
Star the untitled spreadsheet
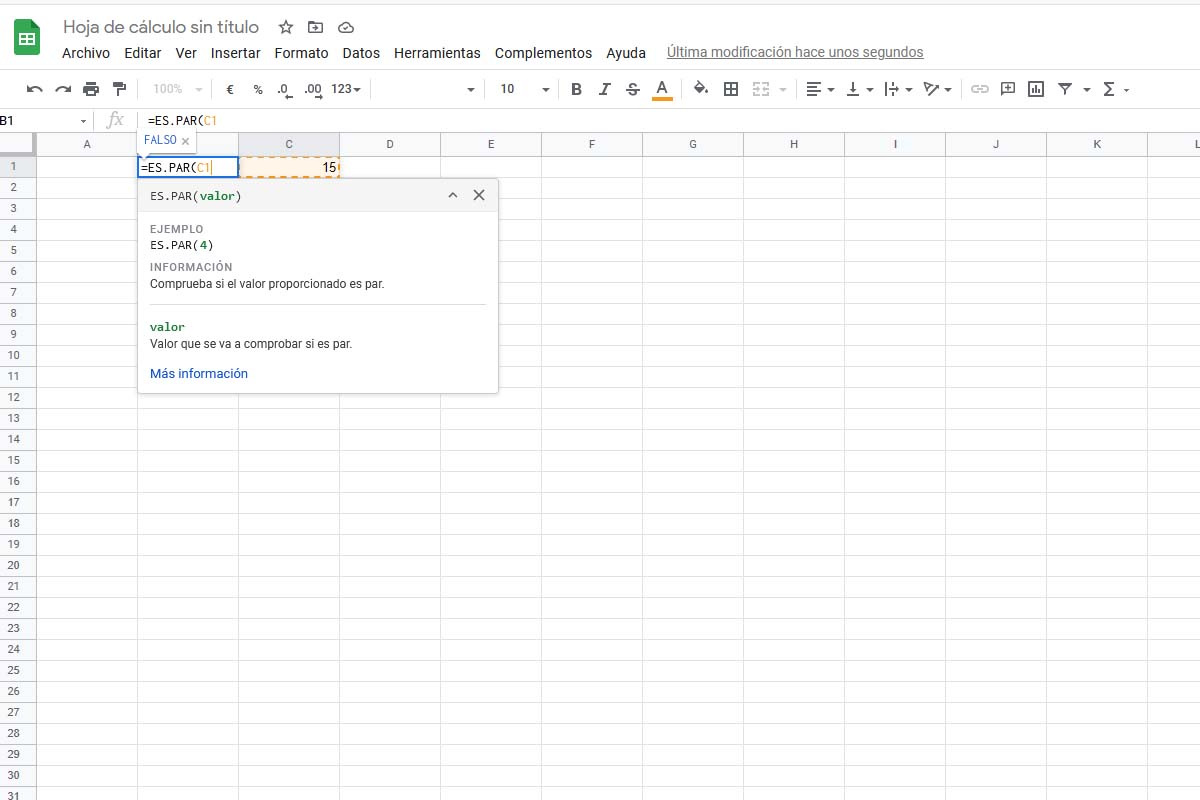click(286, 27)
